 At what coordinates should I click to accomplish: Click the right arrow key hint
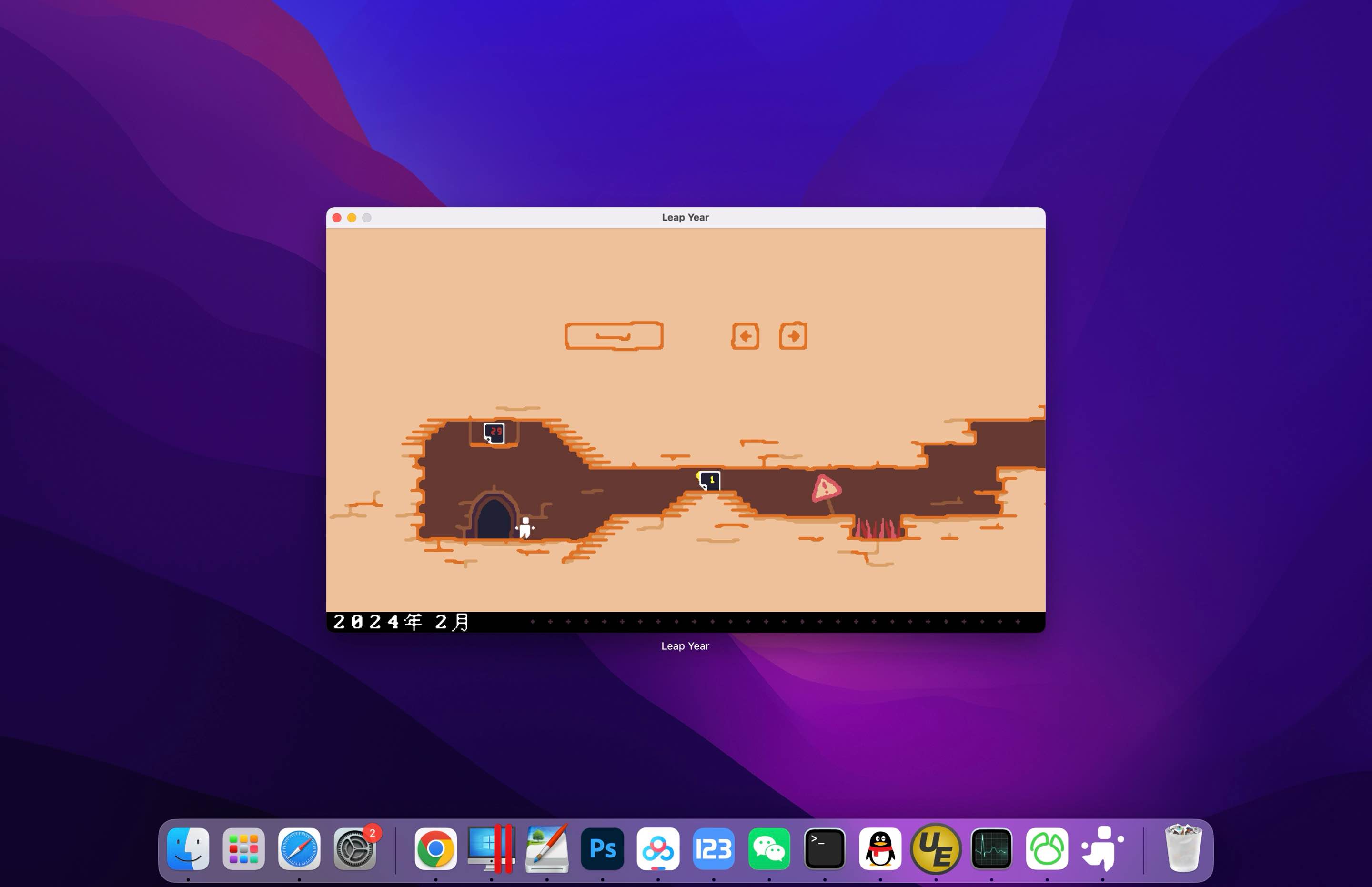click(x=793, y=335)
